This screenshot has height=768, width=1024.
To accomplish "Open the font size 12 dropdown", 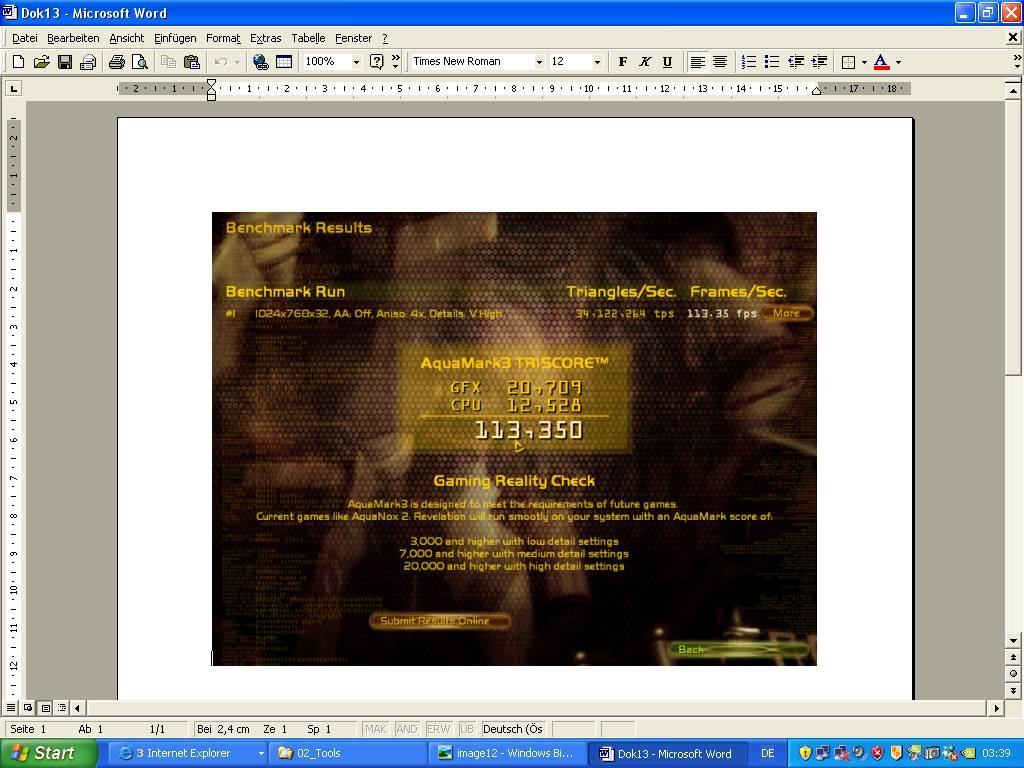I will [x=597, y=62].
